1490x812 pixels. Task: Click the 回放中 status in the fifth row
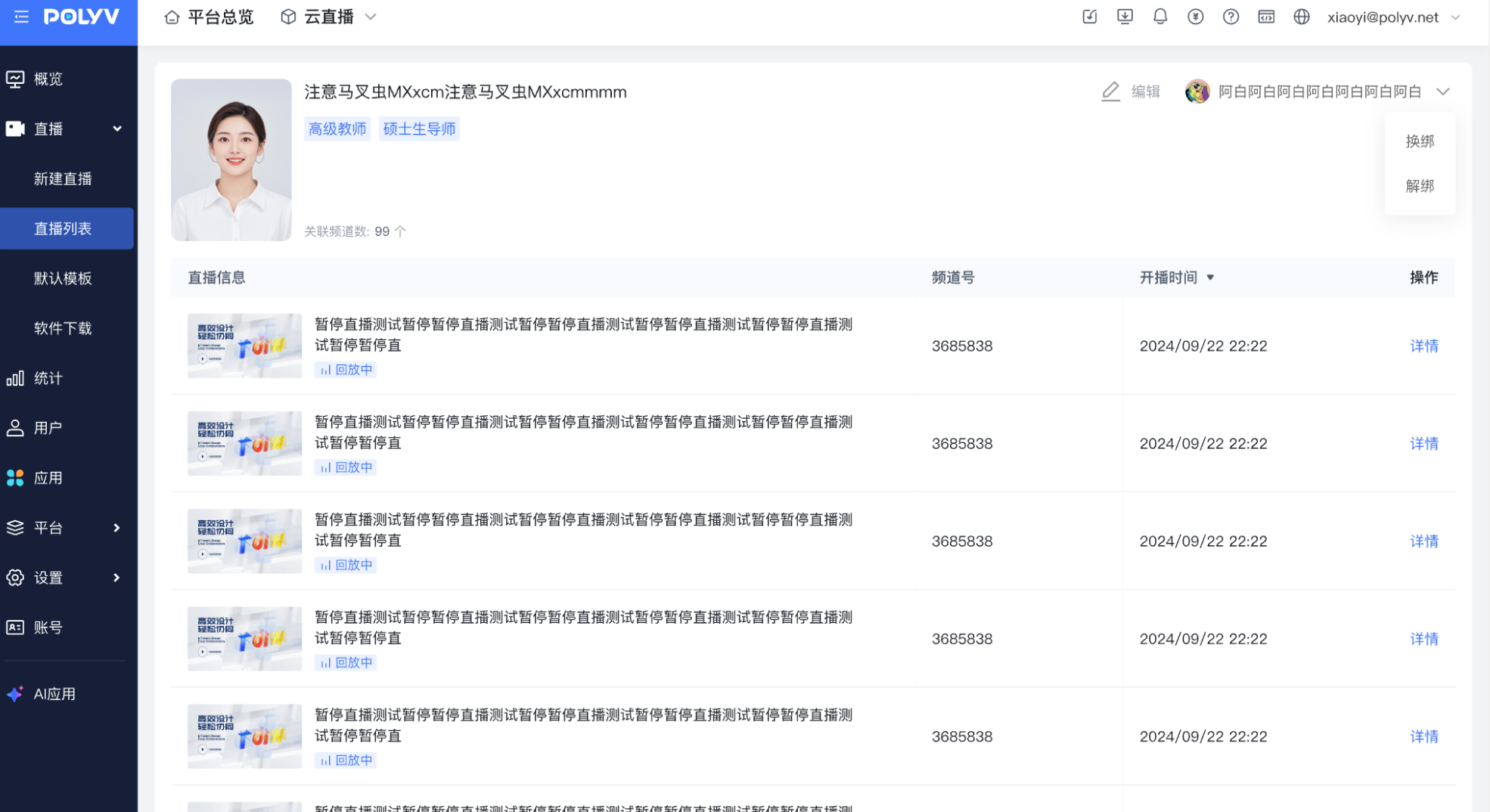pos(346,760)
